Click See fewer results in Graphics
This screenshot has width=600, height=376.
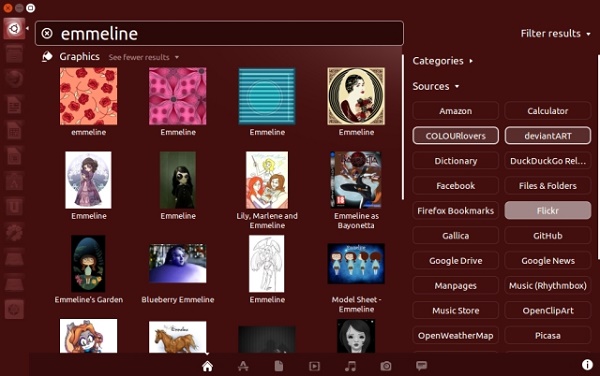[x=143, y=57]
